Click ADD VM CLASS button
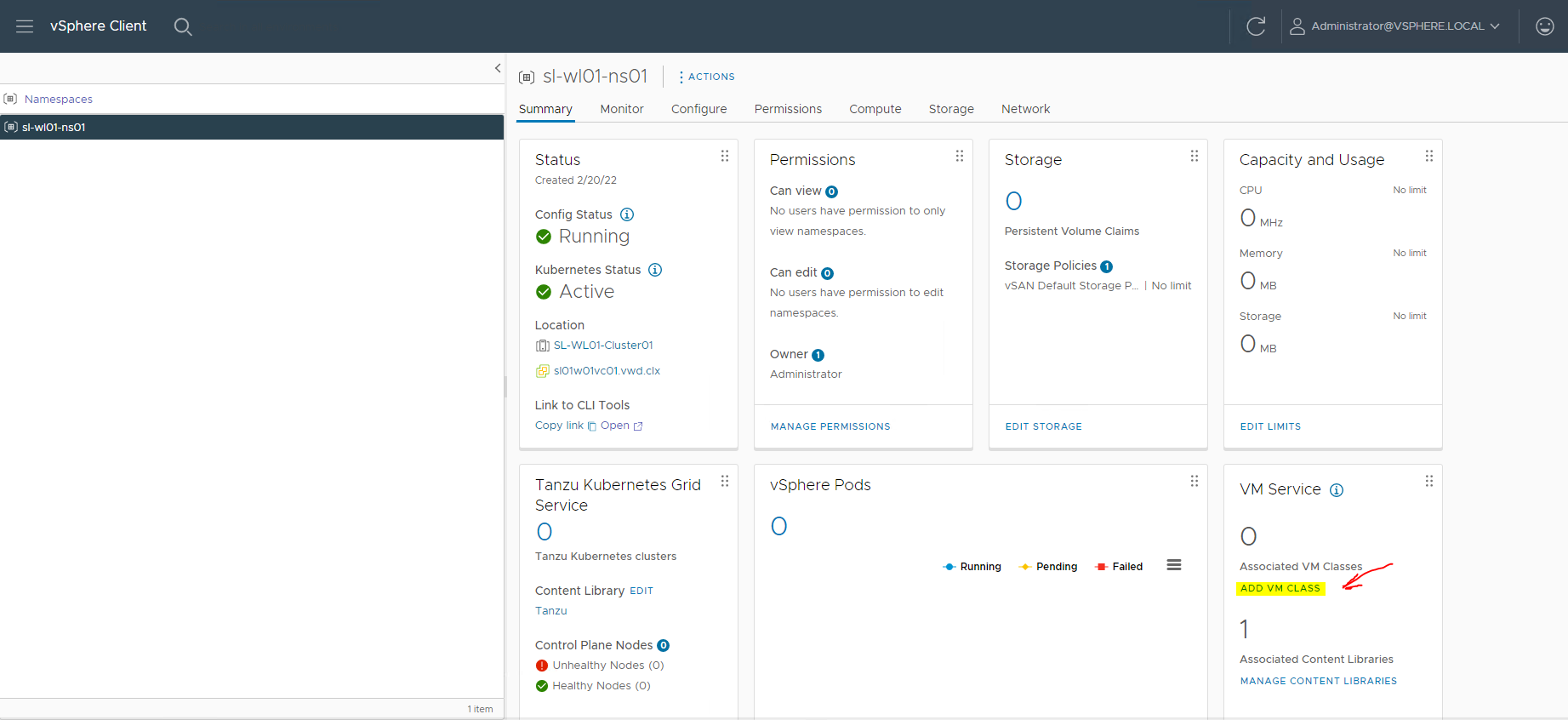The image size is (1568, 720). tap(1280, 588)
